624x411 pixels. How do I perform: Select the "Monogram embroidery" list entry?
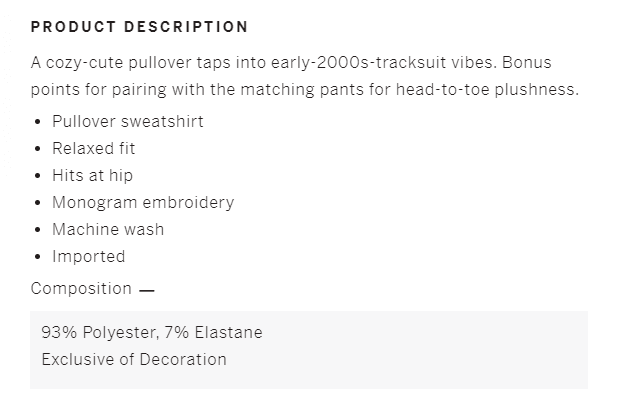[143, 203]
